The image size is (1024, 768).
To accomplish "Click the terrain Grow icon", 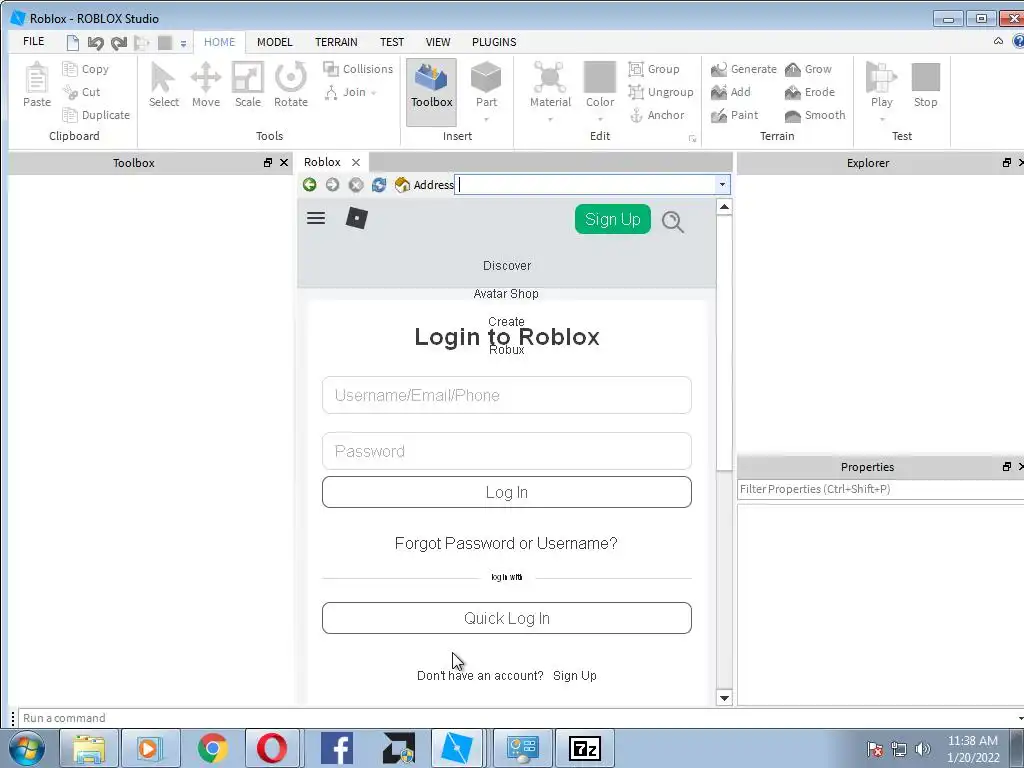I will 793,69.
